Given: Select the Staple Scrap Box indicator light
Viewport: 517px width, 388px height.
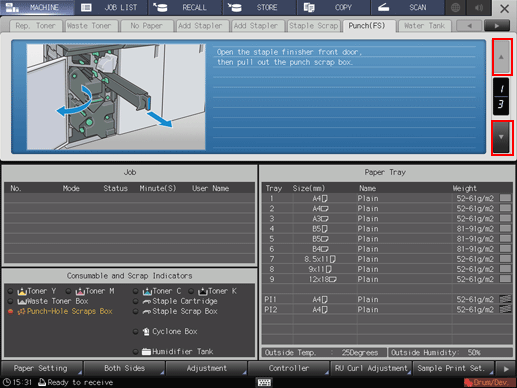Looking at the screenshot, I should point(135,311).
